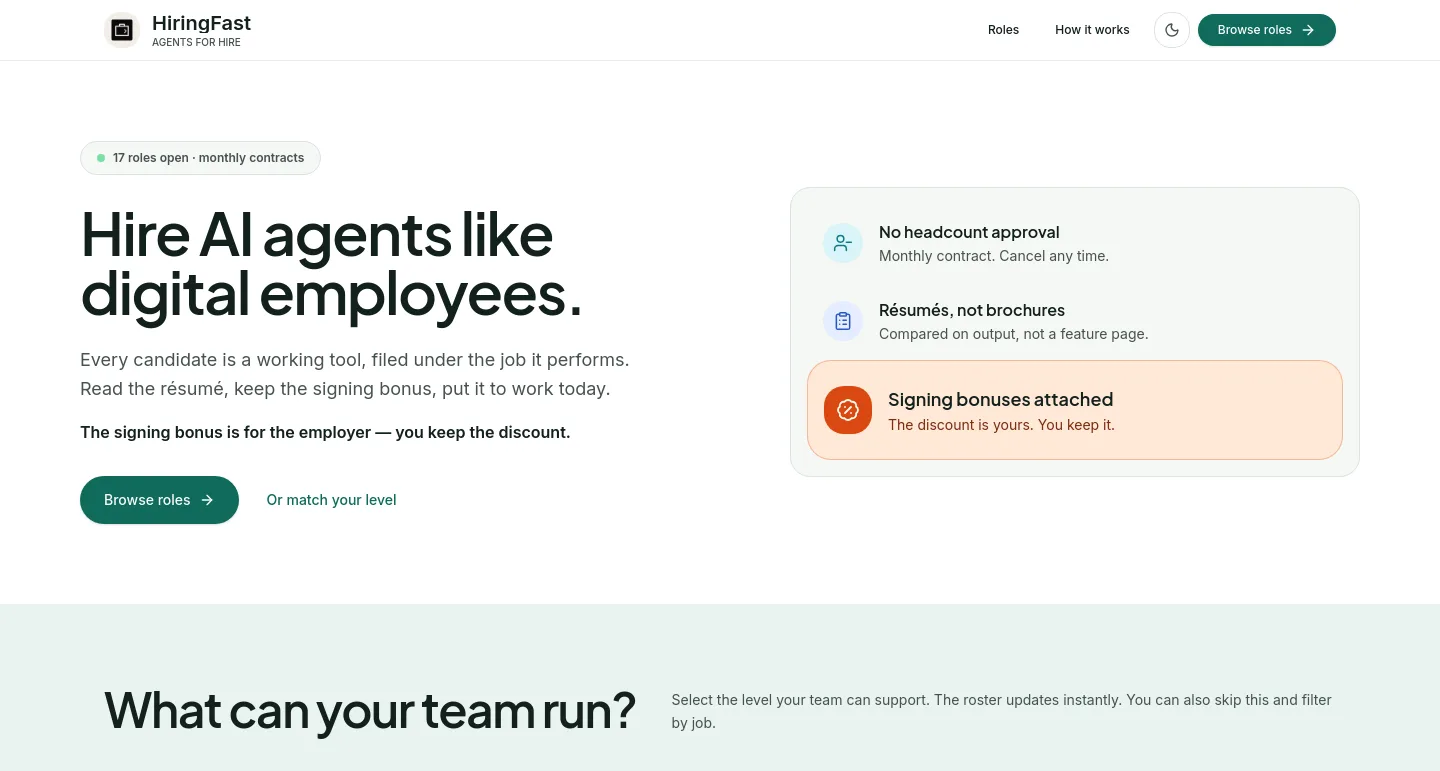The height and width of the screenshot is (771, 1440).
Task: Toggle dark mode with the moon icon
Action: [x=1172, y=30]
